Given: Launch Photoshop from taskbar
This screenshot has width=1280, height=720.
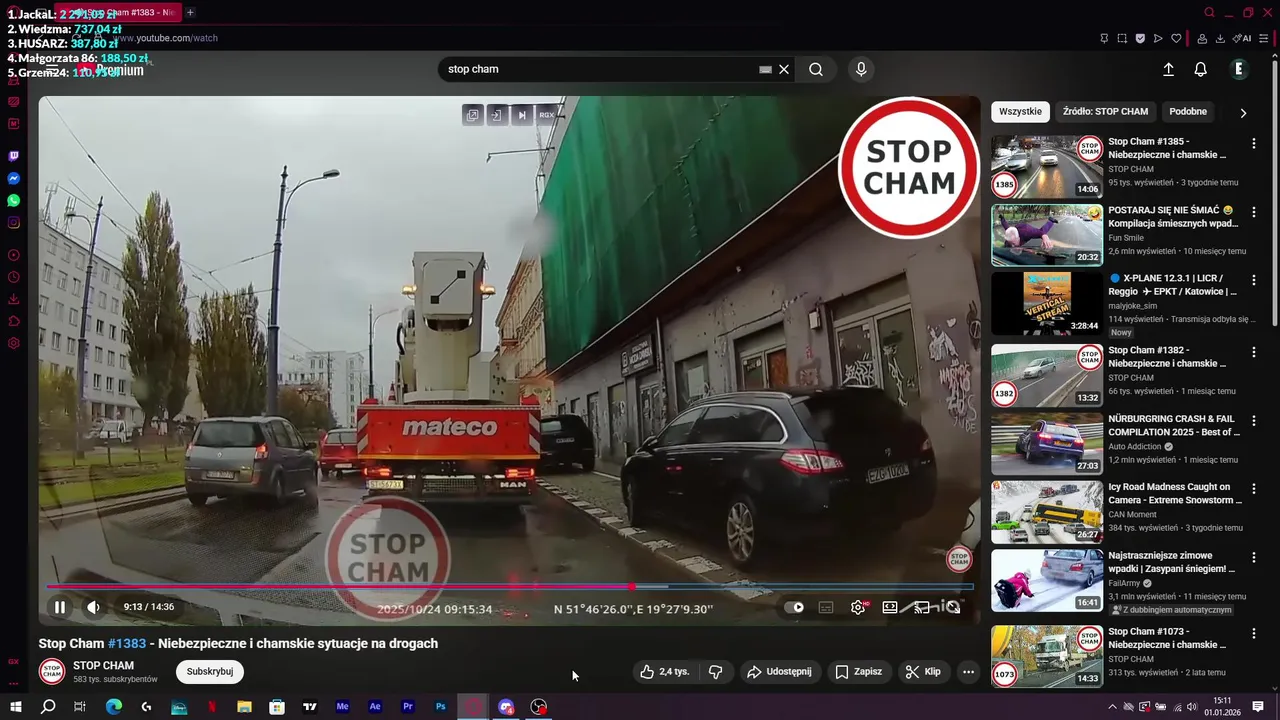Looking at the screenshot, I should (441, 706).
